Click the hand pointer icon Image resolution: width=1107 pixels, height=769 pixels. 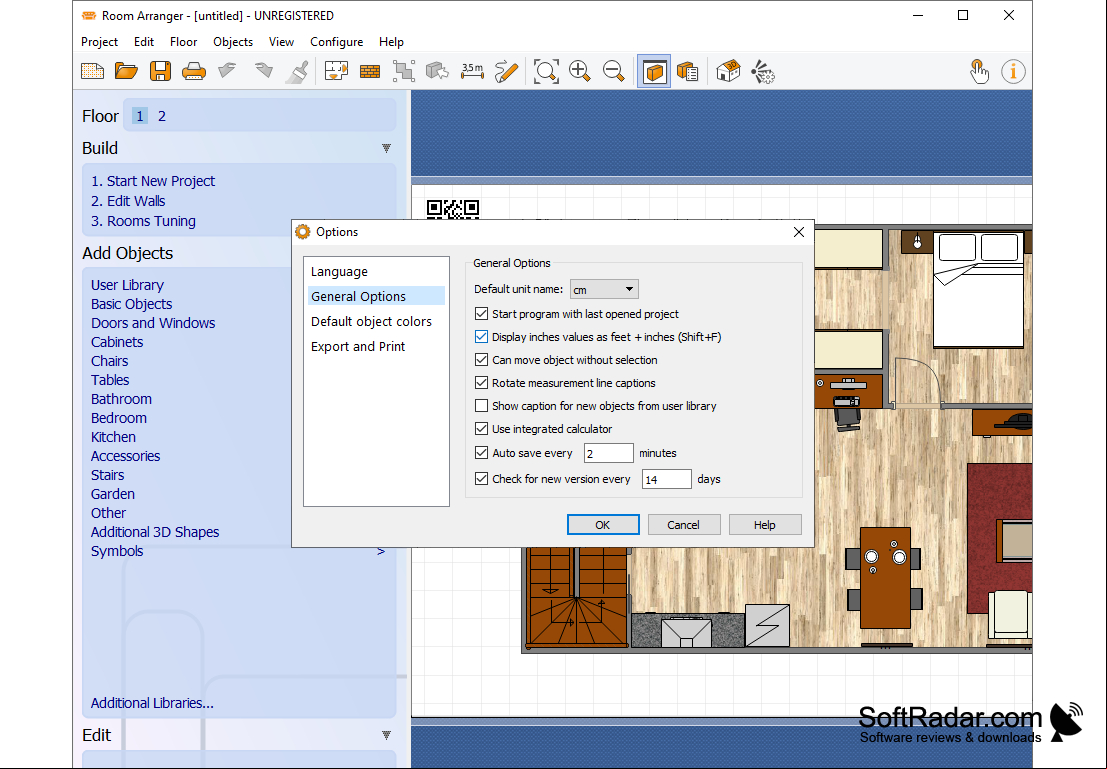pos(979,71)
